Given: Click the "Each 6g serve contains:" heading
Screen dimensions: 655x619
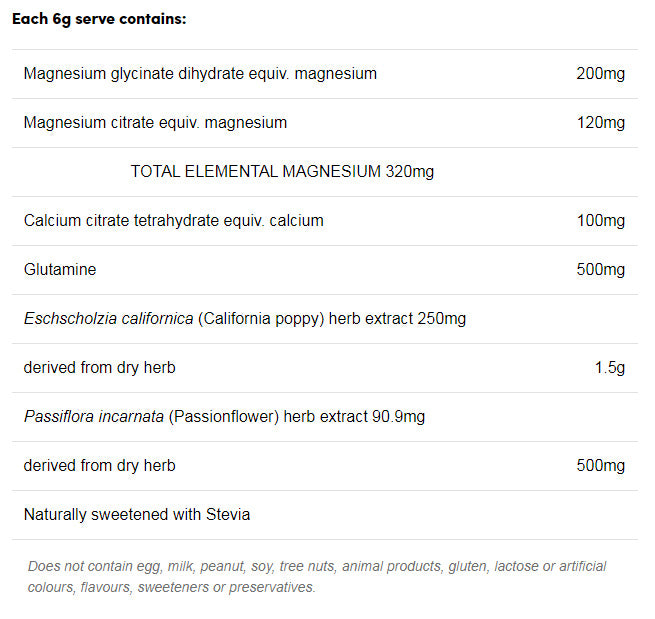Looking at the screenshot, I should pyautogui.click(x=98, y=19).
